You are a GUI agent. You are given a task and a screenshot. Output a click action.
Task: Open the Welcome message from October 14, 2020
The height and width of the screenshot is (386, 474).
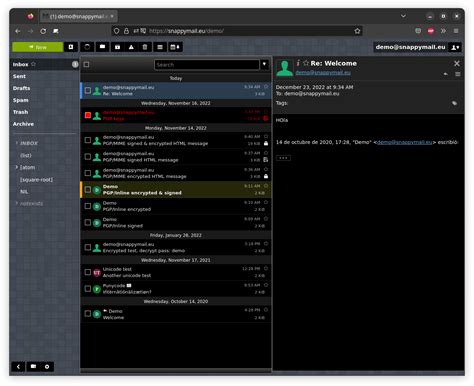176,314
